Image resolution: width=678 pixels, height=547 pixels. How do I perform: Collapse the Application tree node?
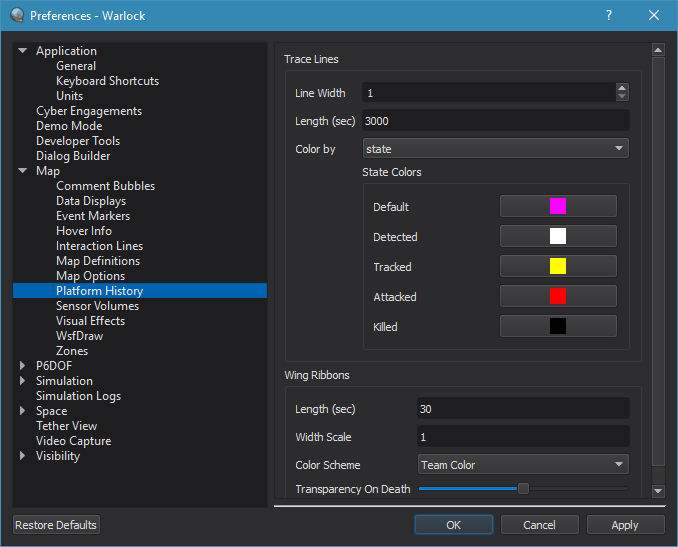(22, 51)
